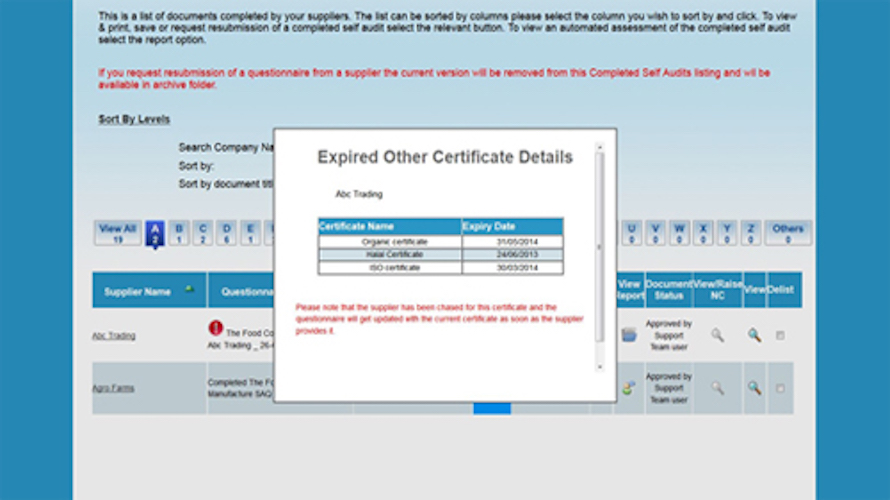The image size is (890, 500).
Task: Open the Agro Farms supplier link
Action: [x=113, y=388]
